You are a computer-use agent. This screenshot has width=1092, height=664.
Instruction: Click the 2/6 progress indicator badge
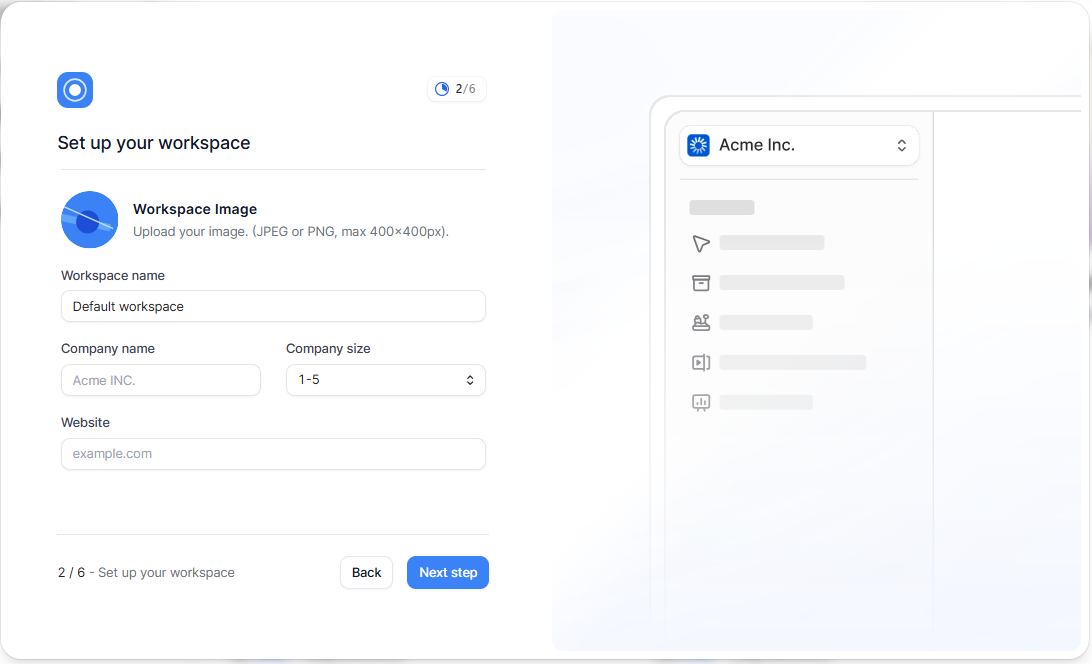click(456, 89)
